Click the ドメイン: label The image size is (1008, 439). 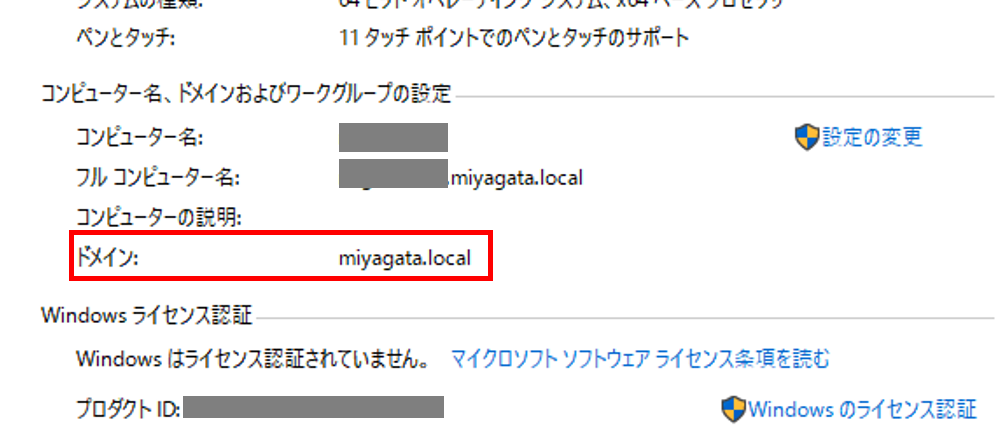coord(107,258)
